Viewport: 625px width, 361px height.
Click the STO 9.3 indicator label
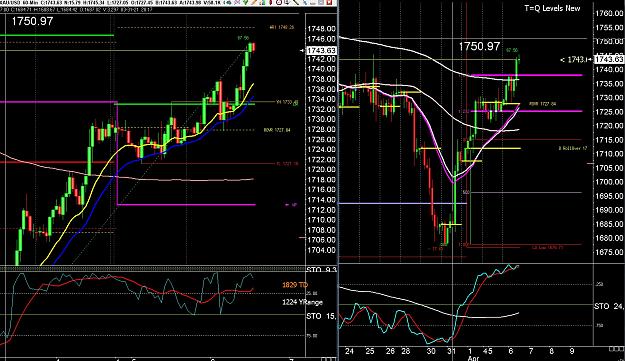(x=321, y=270)
